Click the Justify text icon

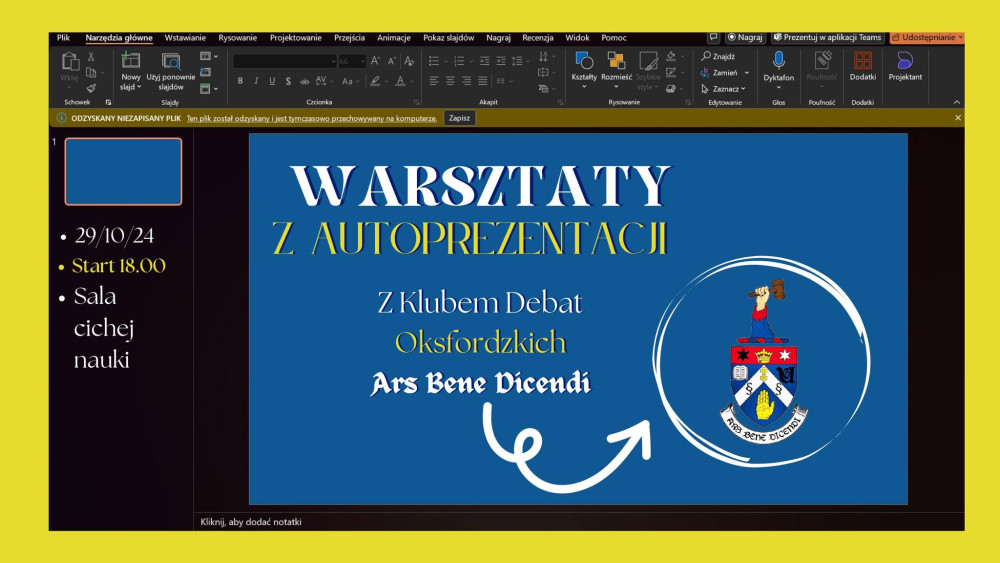click(483, 80)
